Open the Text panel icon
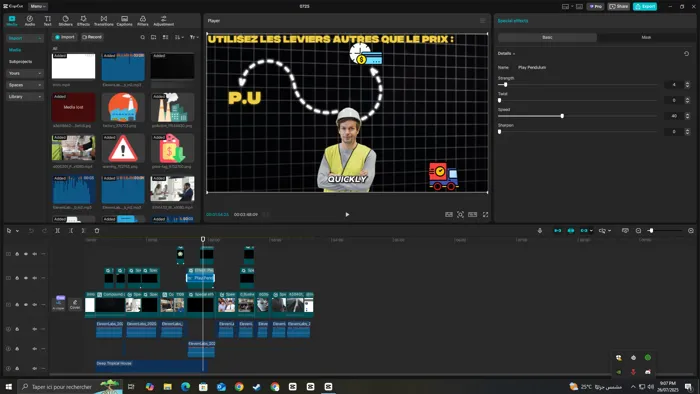This screenshot has width=700, height=394. [47, 21]
